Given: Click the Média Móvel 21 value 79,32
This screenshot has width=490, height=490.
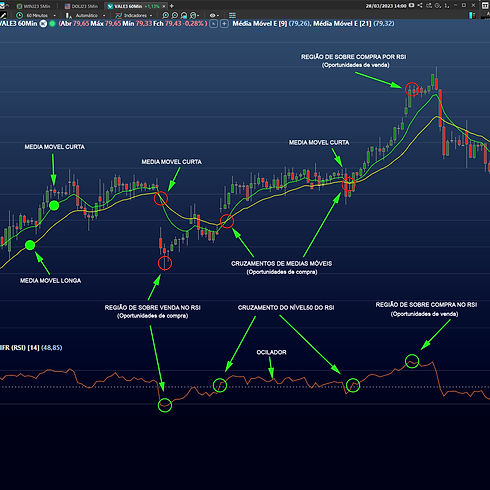Looking at the screenshot, I should tap(384, 23).
